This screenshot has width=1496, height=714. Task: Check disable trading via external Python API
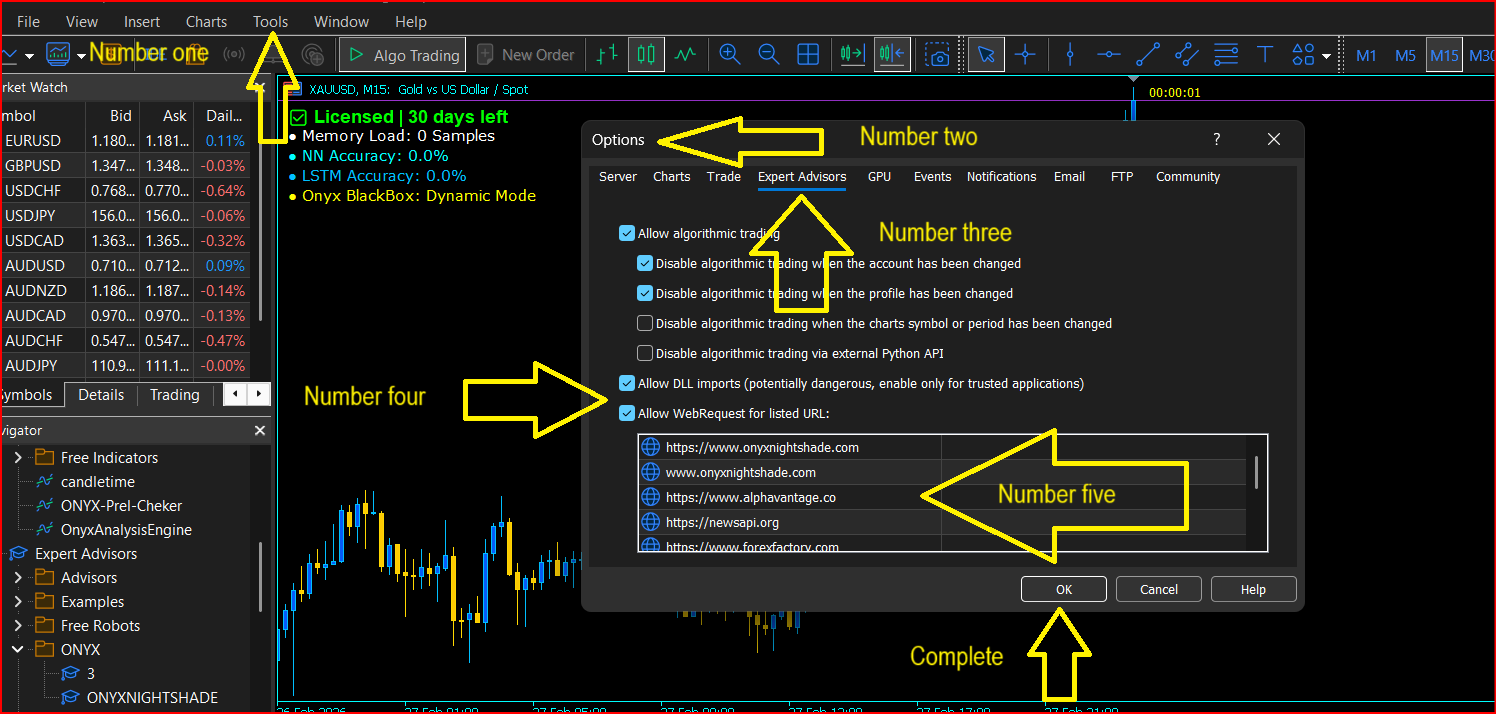click(x=645, y=354)
